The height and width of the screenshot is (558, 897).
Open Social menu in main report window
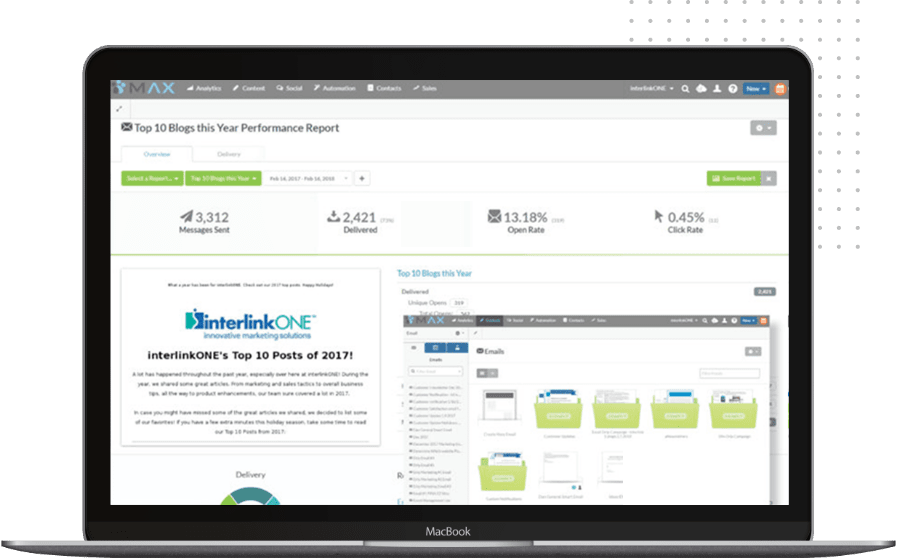pos(289,88)
